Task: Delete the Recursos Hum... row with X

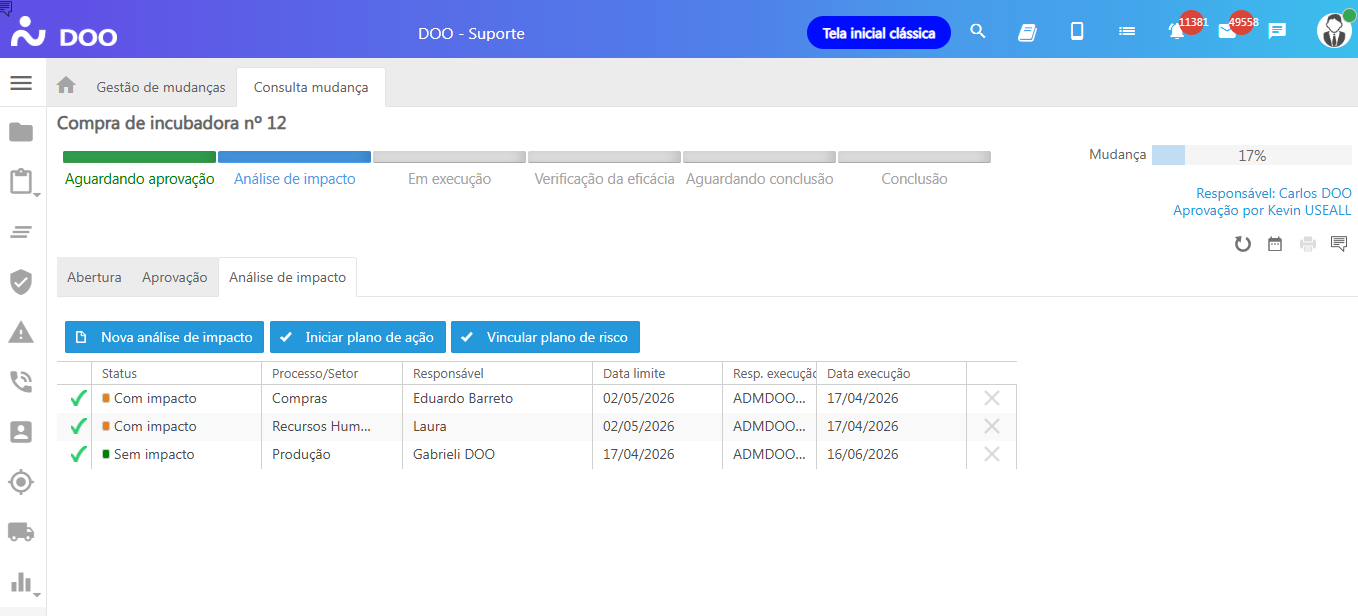Action: (992, 426)
